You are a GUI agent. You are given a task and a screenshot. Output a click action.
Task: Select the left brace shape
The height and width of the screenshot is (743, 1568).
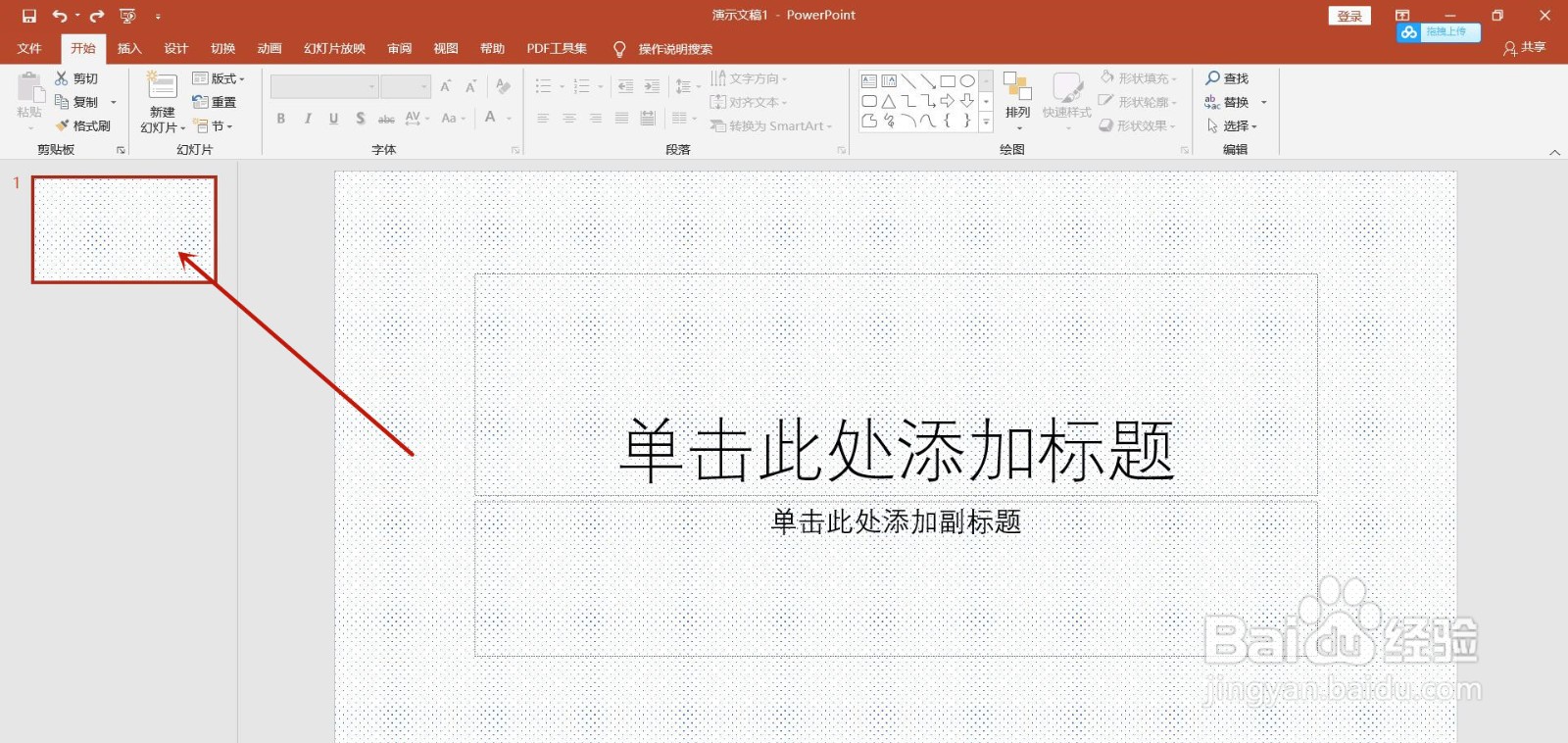[x=948, y=121]
